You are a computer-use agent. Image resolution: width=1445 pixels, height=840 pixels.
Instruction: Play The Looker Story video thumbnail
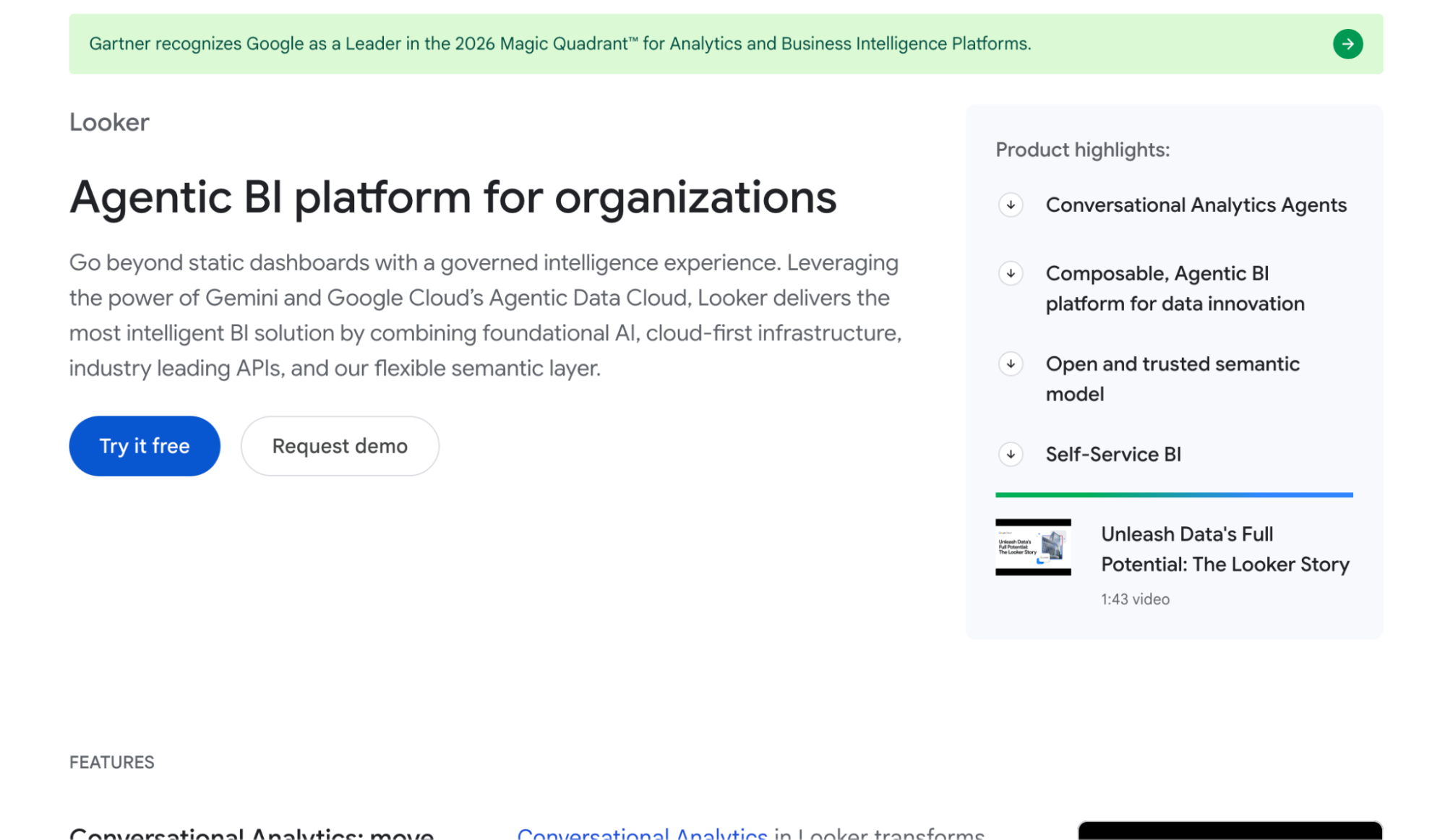pos(1033,547)
